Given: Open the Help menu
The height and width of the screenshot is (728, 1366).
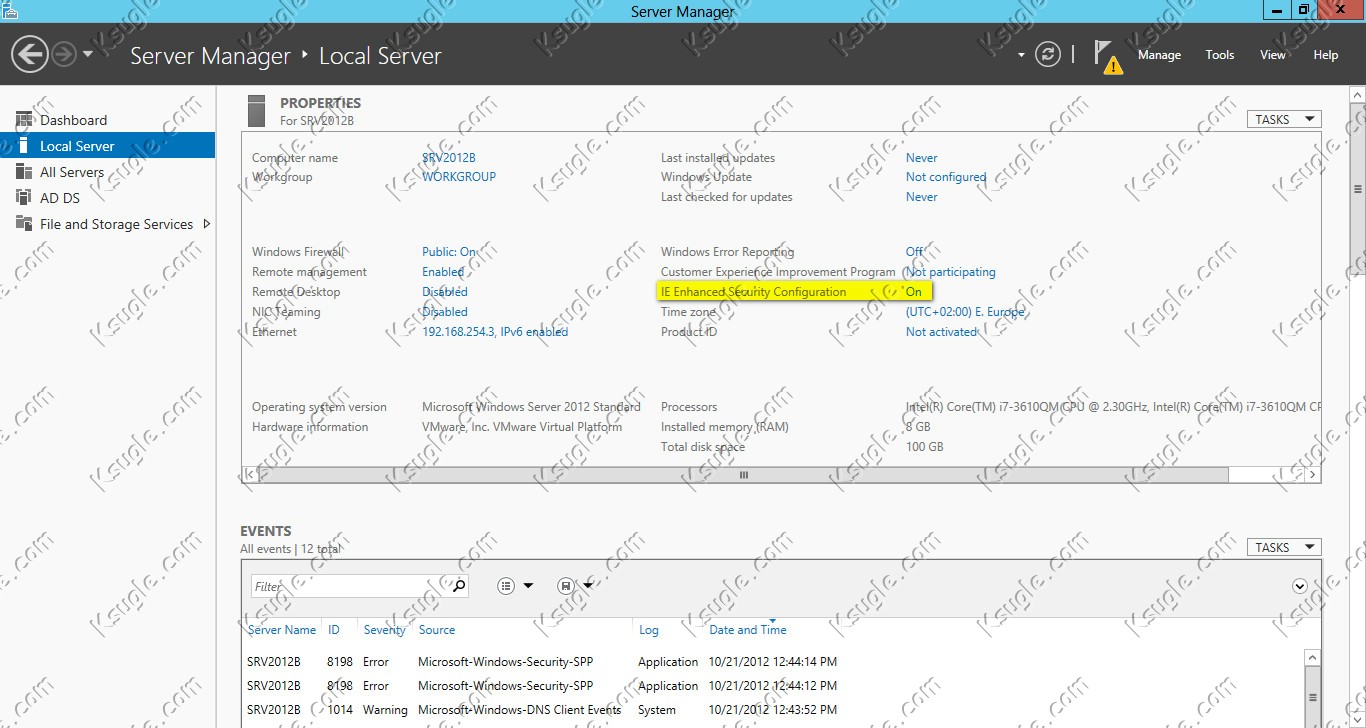Looking at the screenshot, I should [x=1326, y=55].
